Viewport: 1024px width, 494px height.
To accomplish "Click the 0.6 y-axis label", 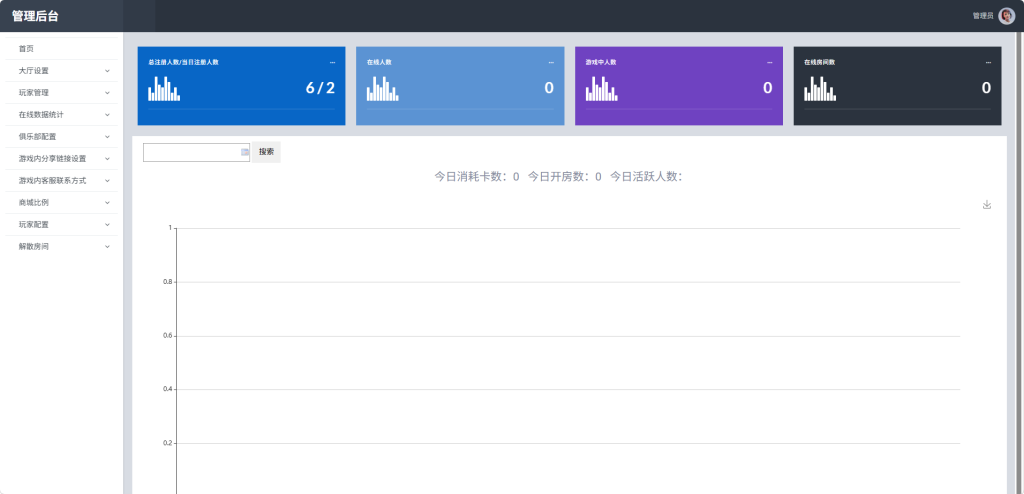I will coord(167,336).
